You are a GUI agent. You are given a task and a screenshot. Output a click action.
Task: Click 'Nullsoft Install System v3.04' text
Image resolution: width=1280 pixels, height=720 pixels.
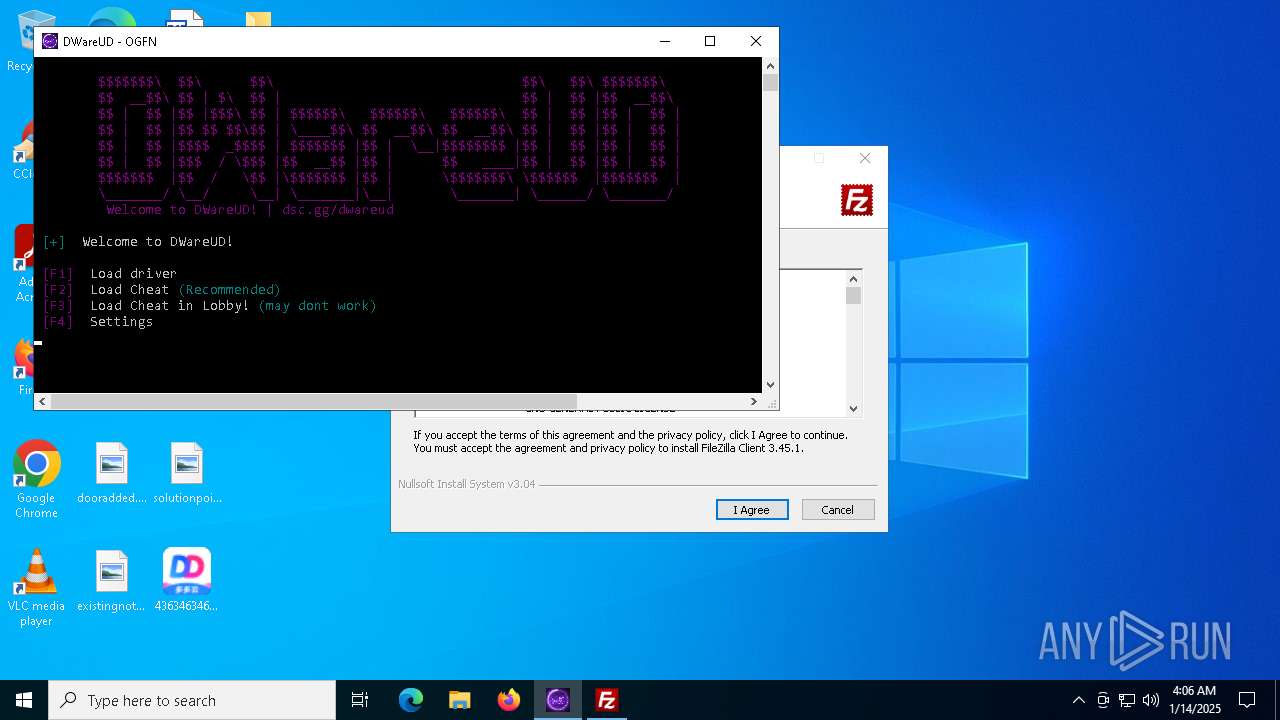[467, 484]
